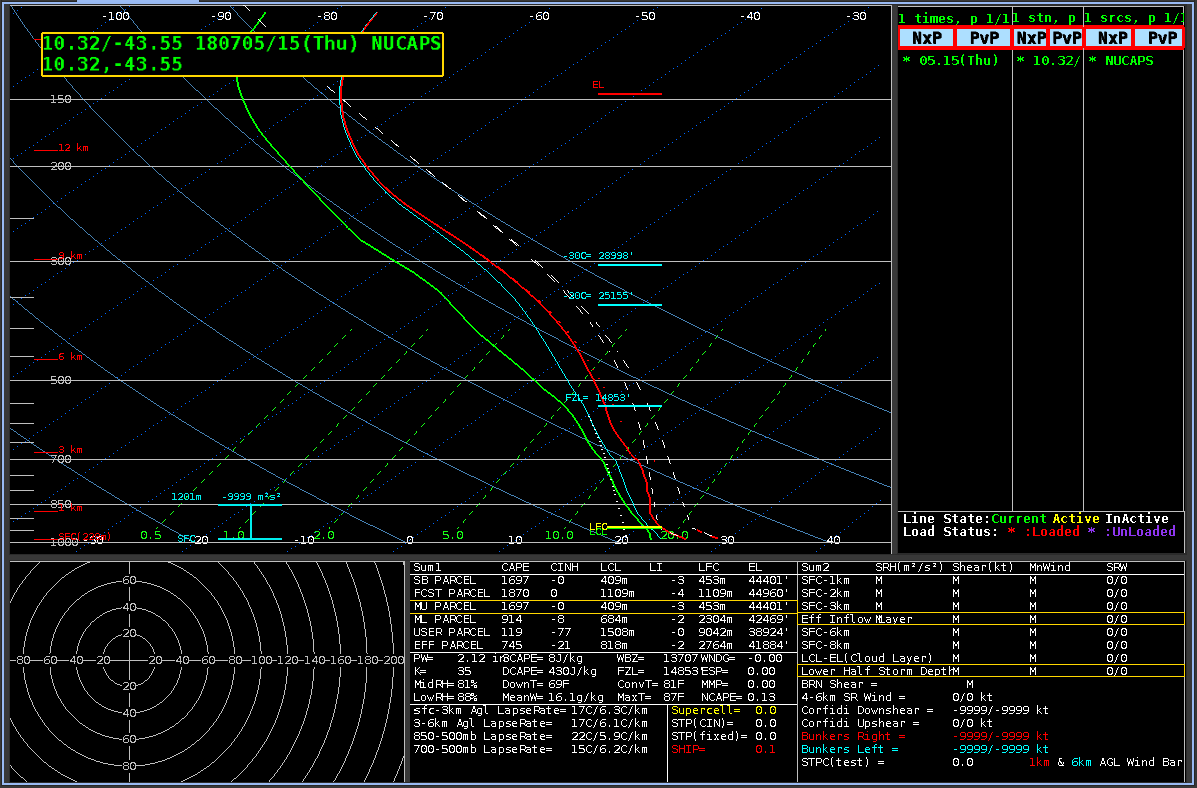Image resolution: width=1197 pixels, height=788 pixels.
Task: Select the ML PARCEL row
Action: coord(603,619)
